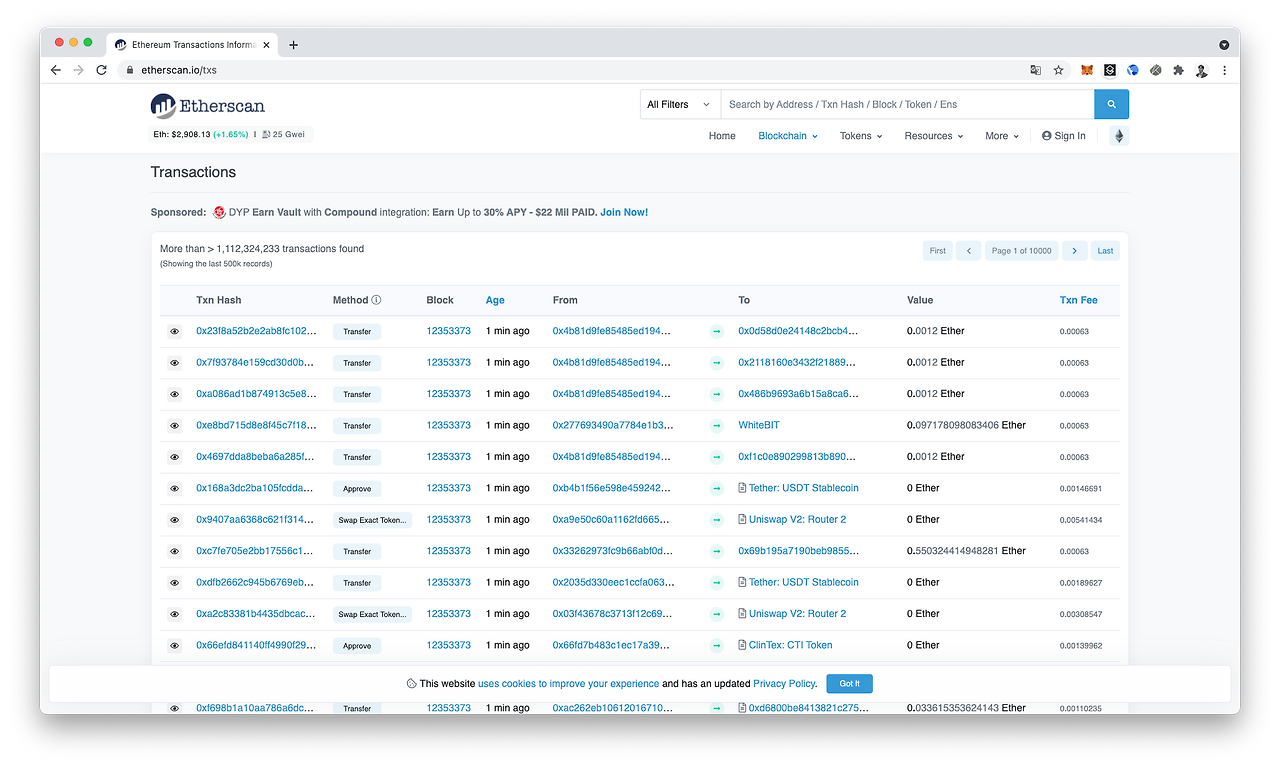The width and height of the screenshot is (1280, 767).
Task: Open the WhiteBIT recipient address
Action: 759,425
